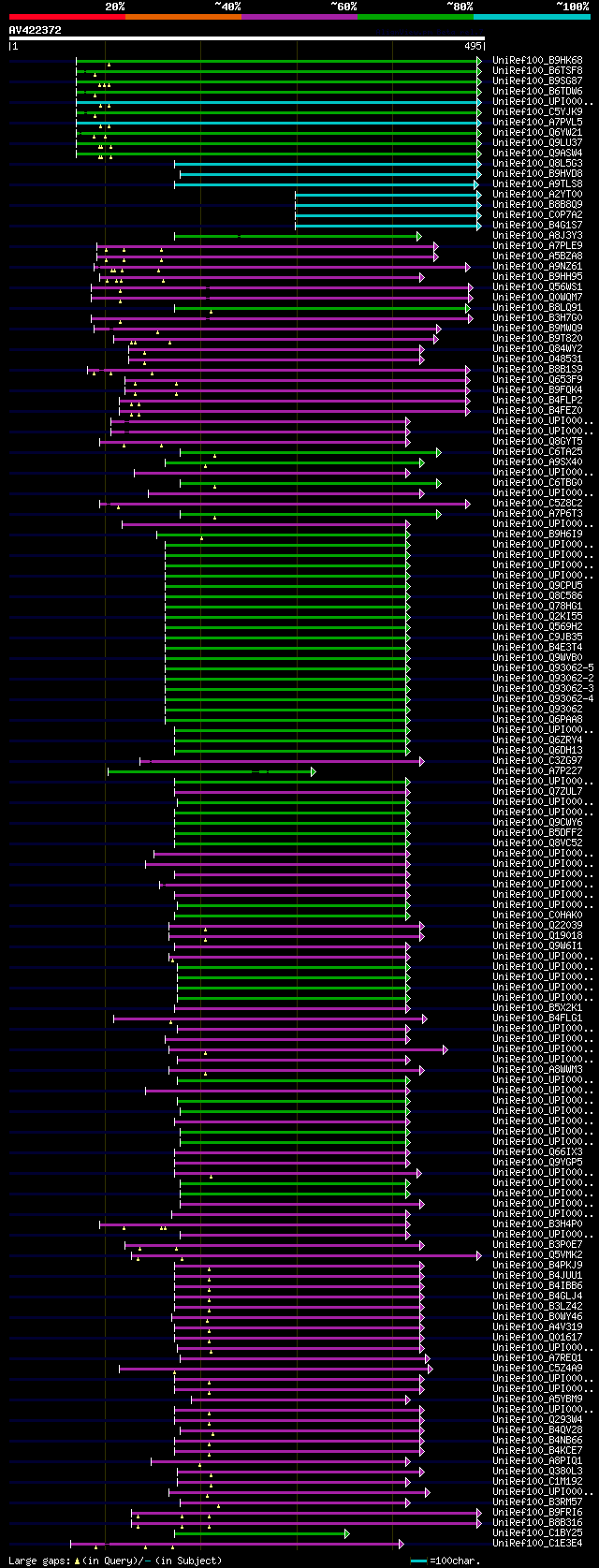Open hit UniRef100_A7PVL5
This screenshot has width=599, height=1568.
(537, 123)
